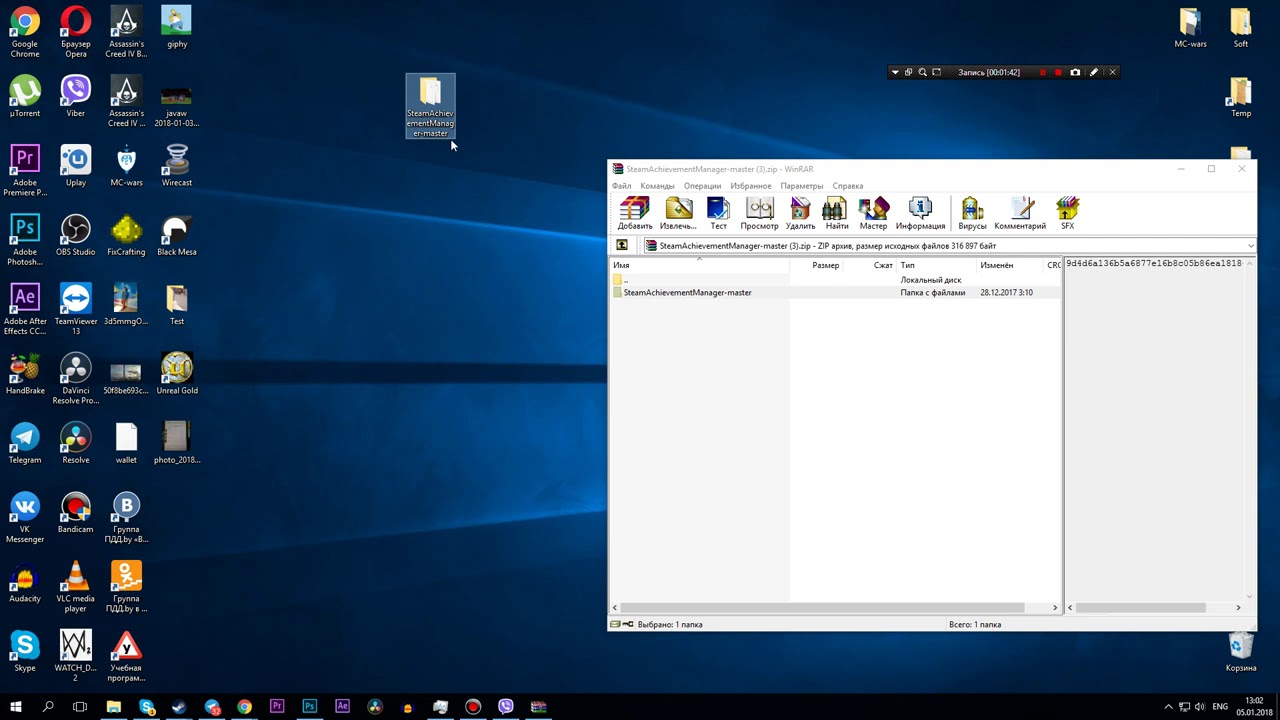The image size is (1280, 720).
Task: Sort file list by Изменён column
Action: 1010,265
